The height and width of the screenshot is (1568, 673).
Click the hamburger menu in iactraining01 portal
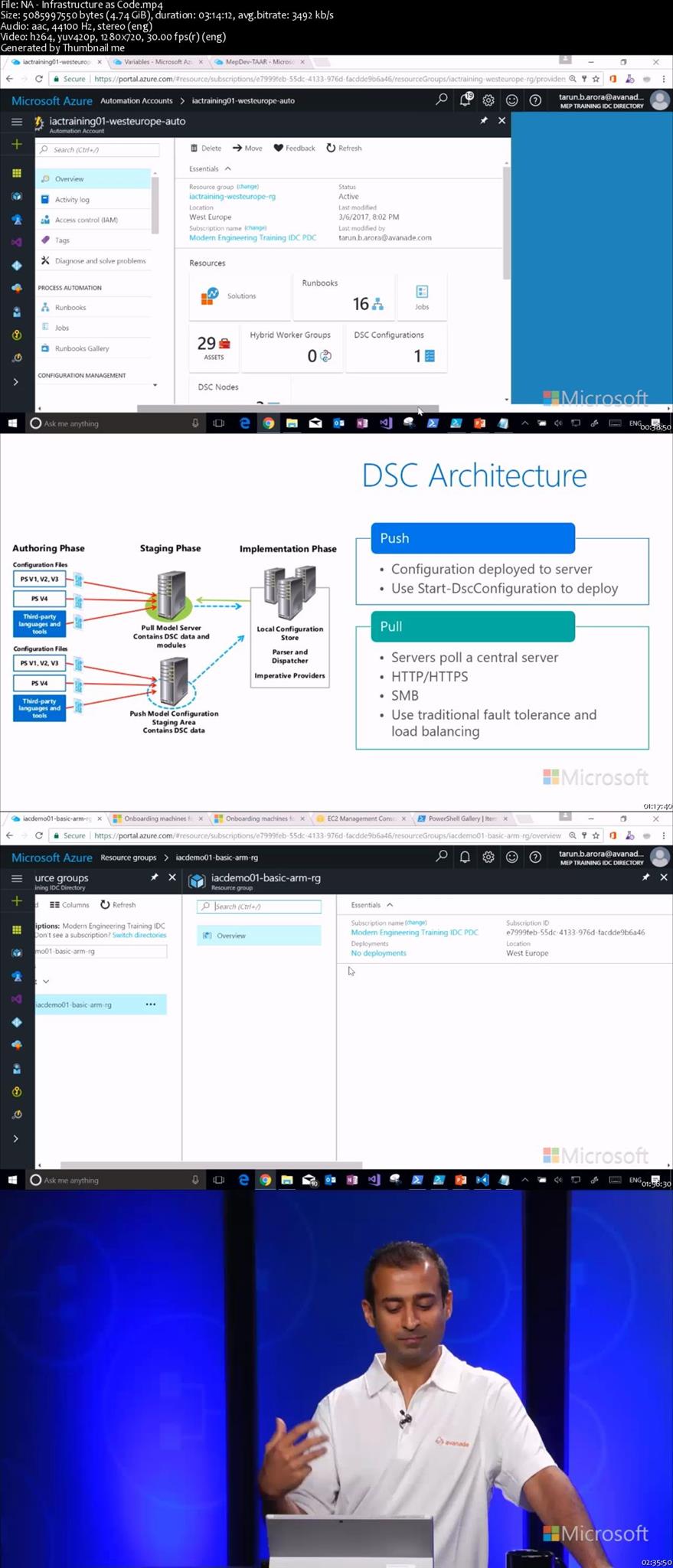[x=16, y=121]
